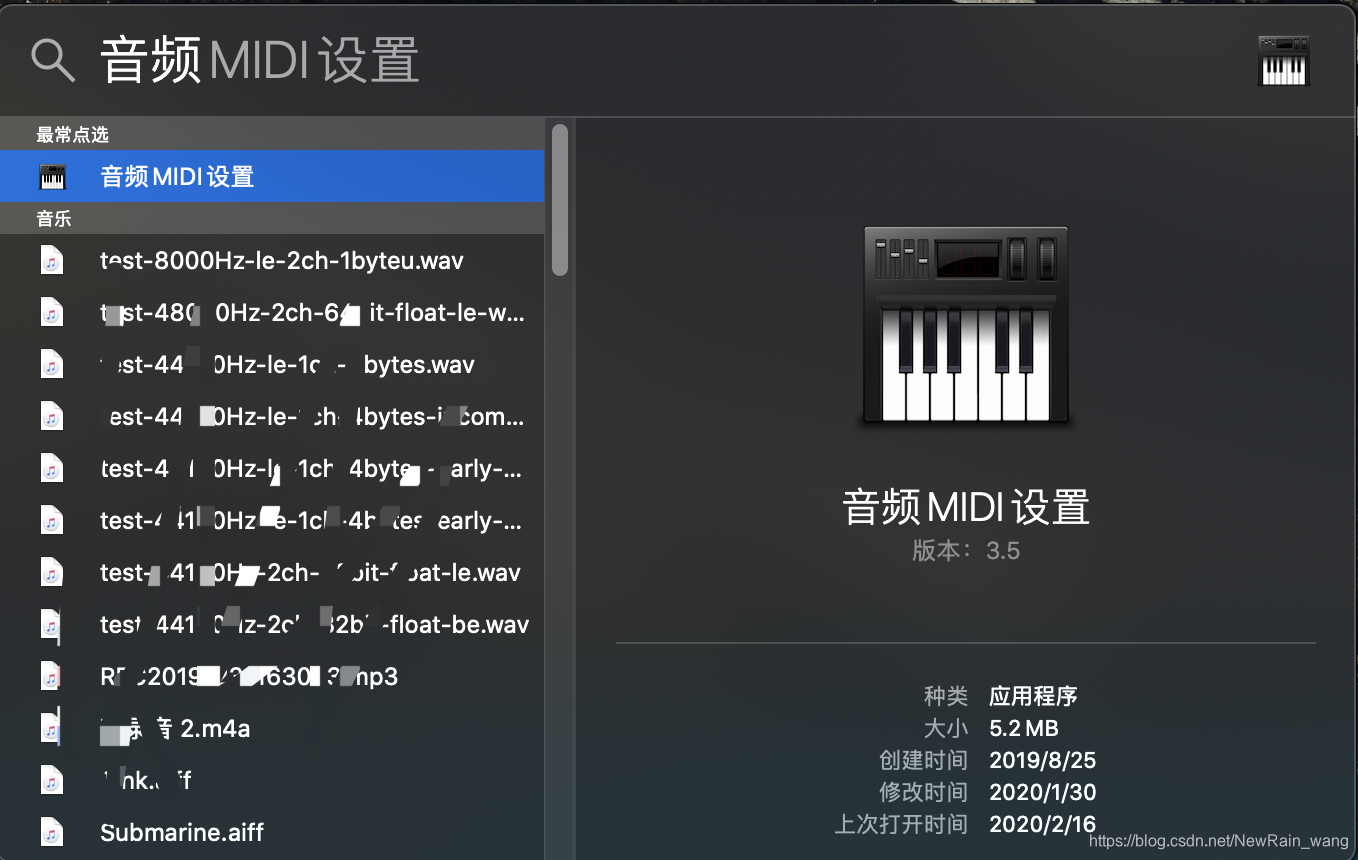Screen dimensions: 1358x860
Task: Click the audio file icon for Submarine.aiff
Action: (x=52, y=832)
